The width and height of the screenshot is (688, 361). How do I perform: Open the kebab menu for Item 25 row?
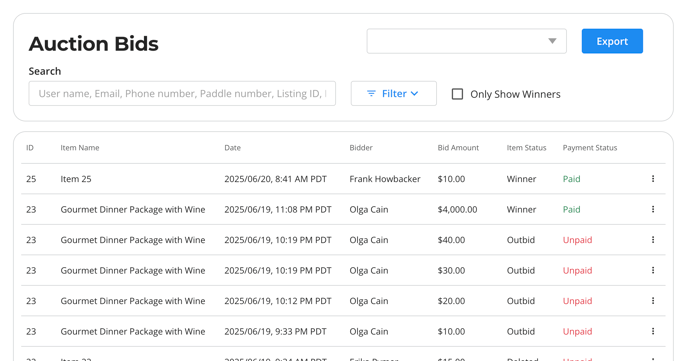tap(653, 179)
